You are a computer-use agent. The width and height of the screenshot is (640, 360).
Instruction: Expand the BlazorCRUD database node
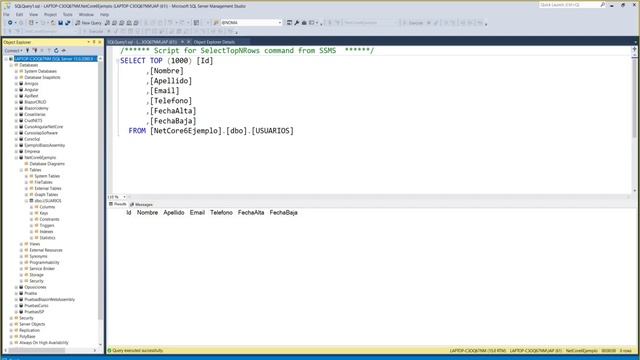(x=16, y=102)
